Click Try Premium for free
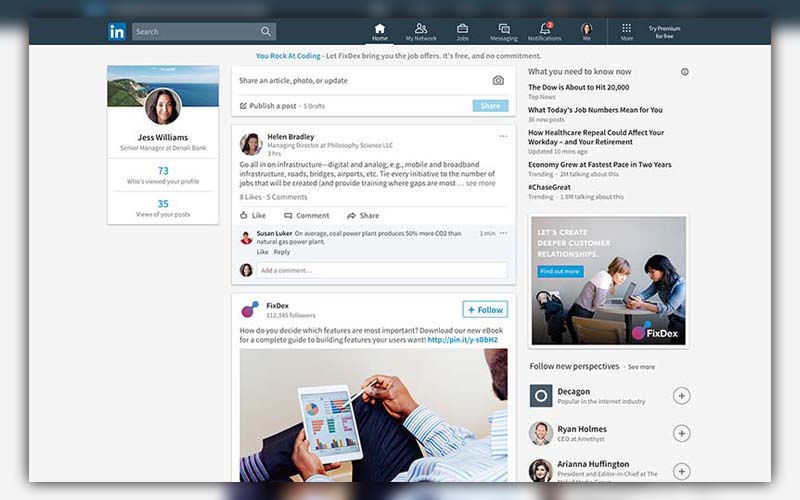Viewport: 800px width, 500px height. (664, 32)
